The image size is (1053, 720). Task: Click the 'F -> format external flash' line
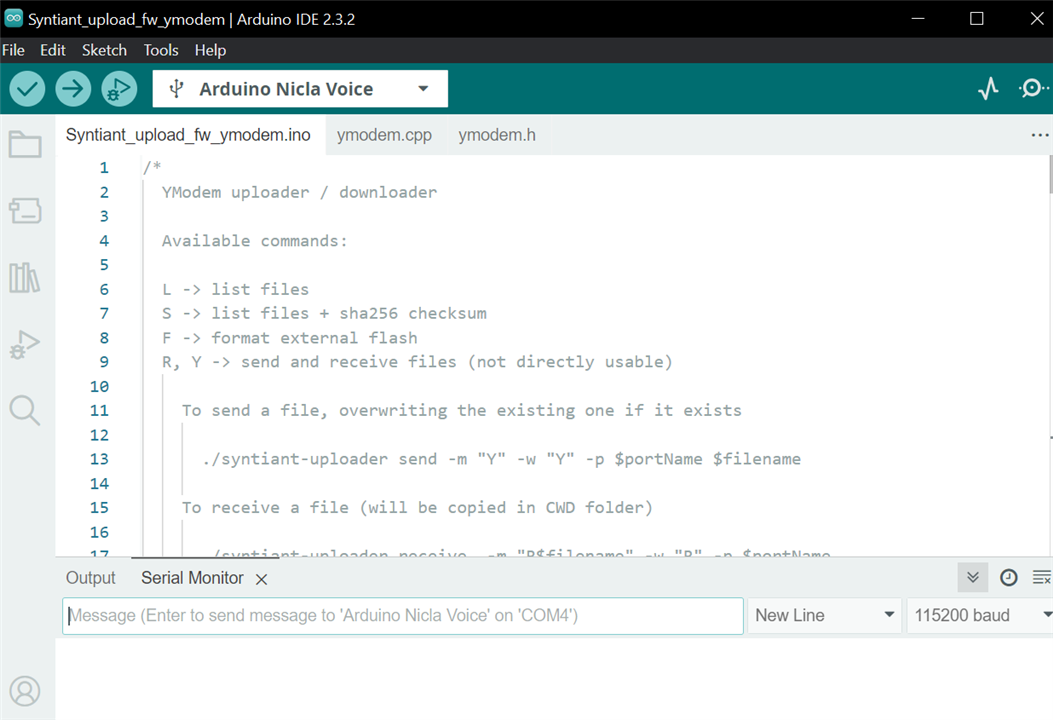coord(289,338)
